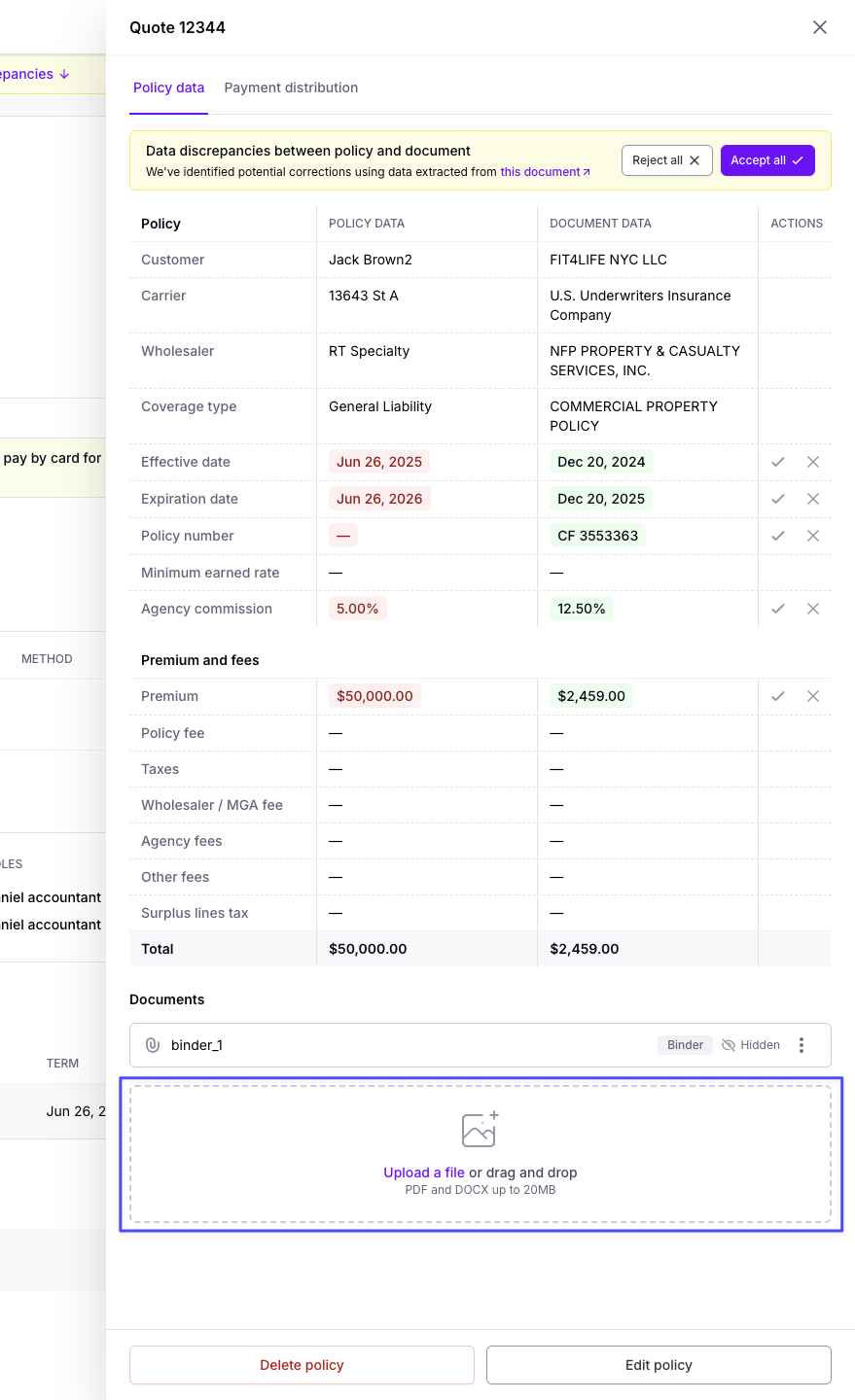This screenshot has height=1400, width=855.
Task: Close the Quote 12344 panel
Action: (820, 27)
